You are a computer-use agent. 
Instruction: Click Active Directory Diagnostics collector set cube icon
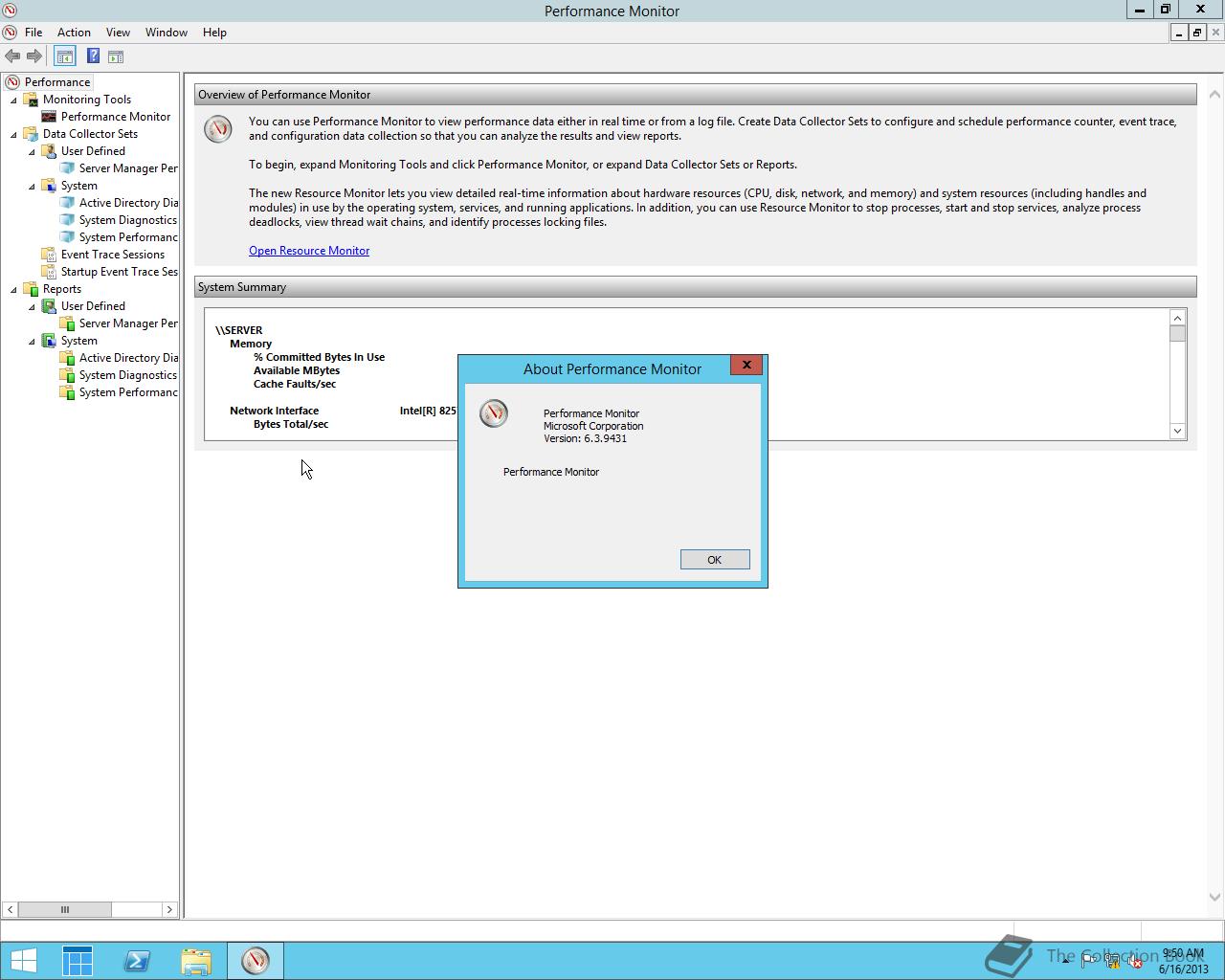[67, 203]
